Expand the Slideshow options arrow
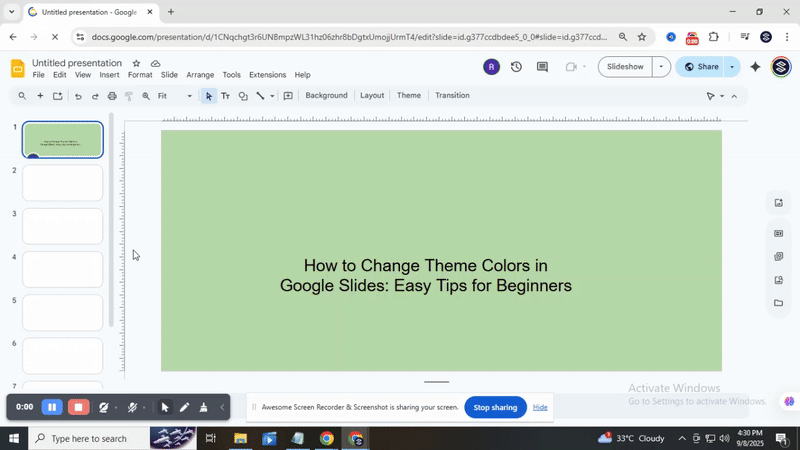The height and width of the screenshot is (450, 800). (661, 67)
